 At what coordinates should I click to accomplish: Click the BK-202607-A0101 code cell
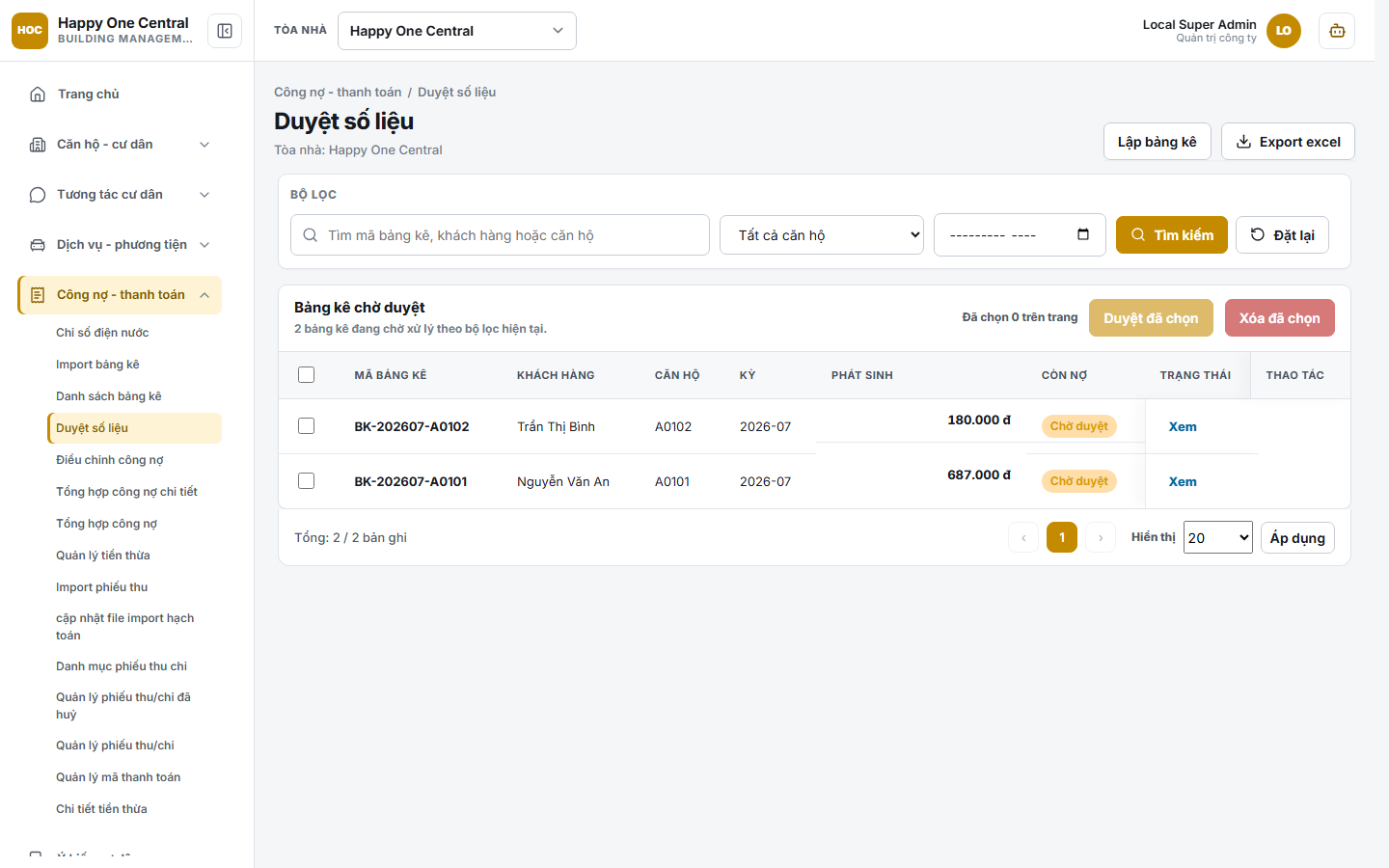pyautogui.click(x=411, y=482)
